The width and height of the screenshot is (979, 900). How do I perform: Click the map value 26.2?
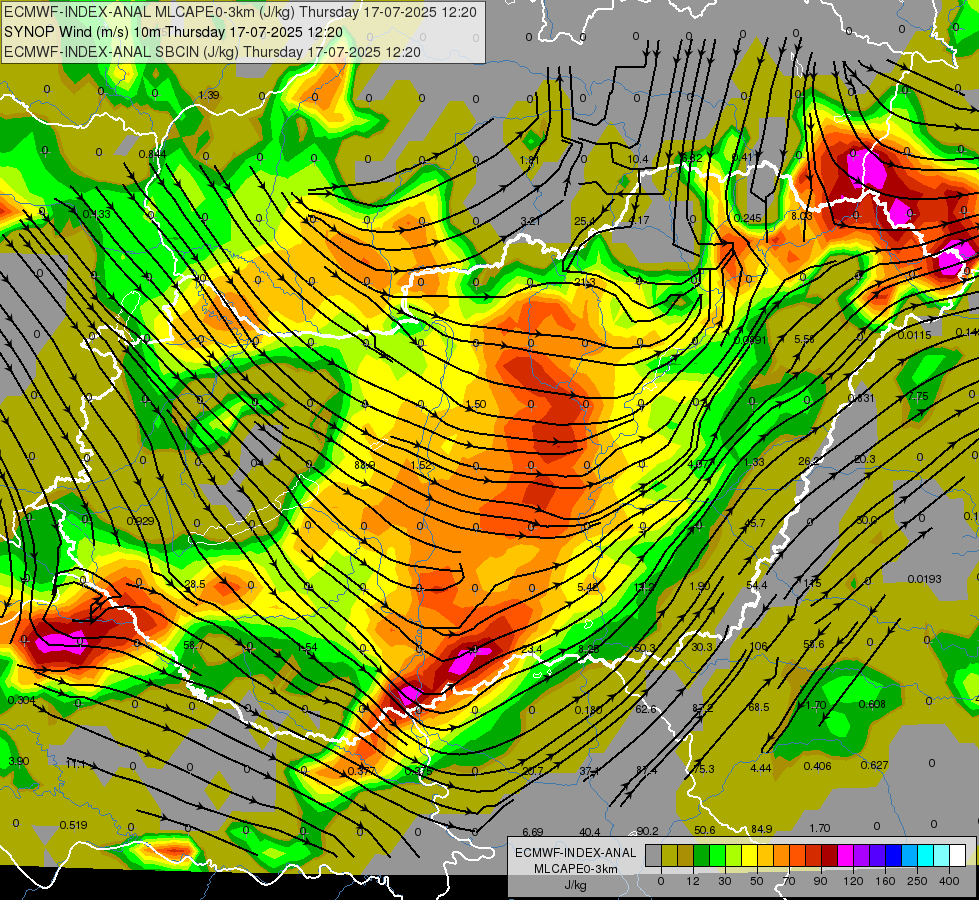point(809,461)
